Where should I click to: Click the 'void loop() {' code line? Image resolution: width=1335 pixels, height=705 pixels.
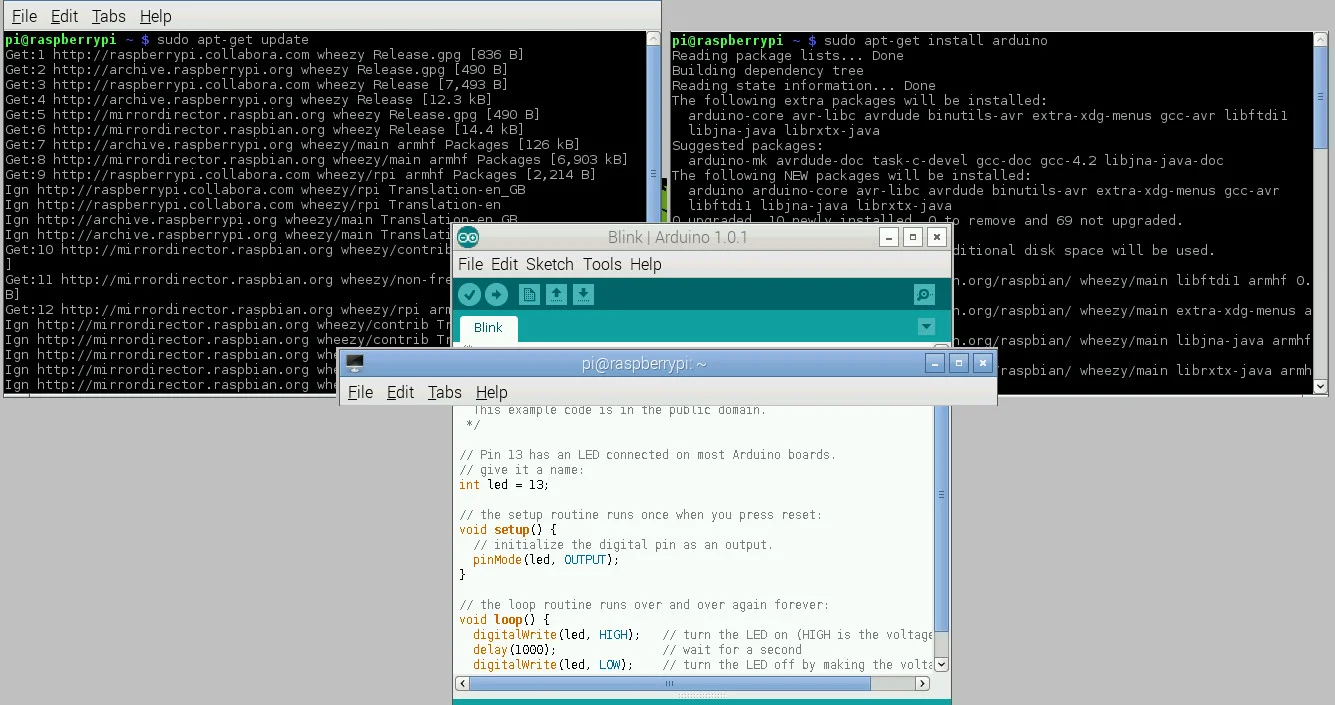504,620
